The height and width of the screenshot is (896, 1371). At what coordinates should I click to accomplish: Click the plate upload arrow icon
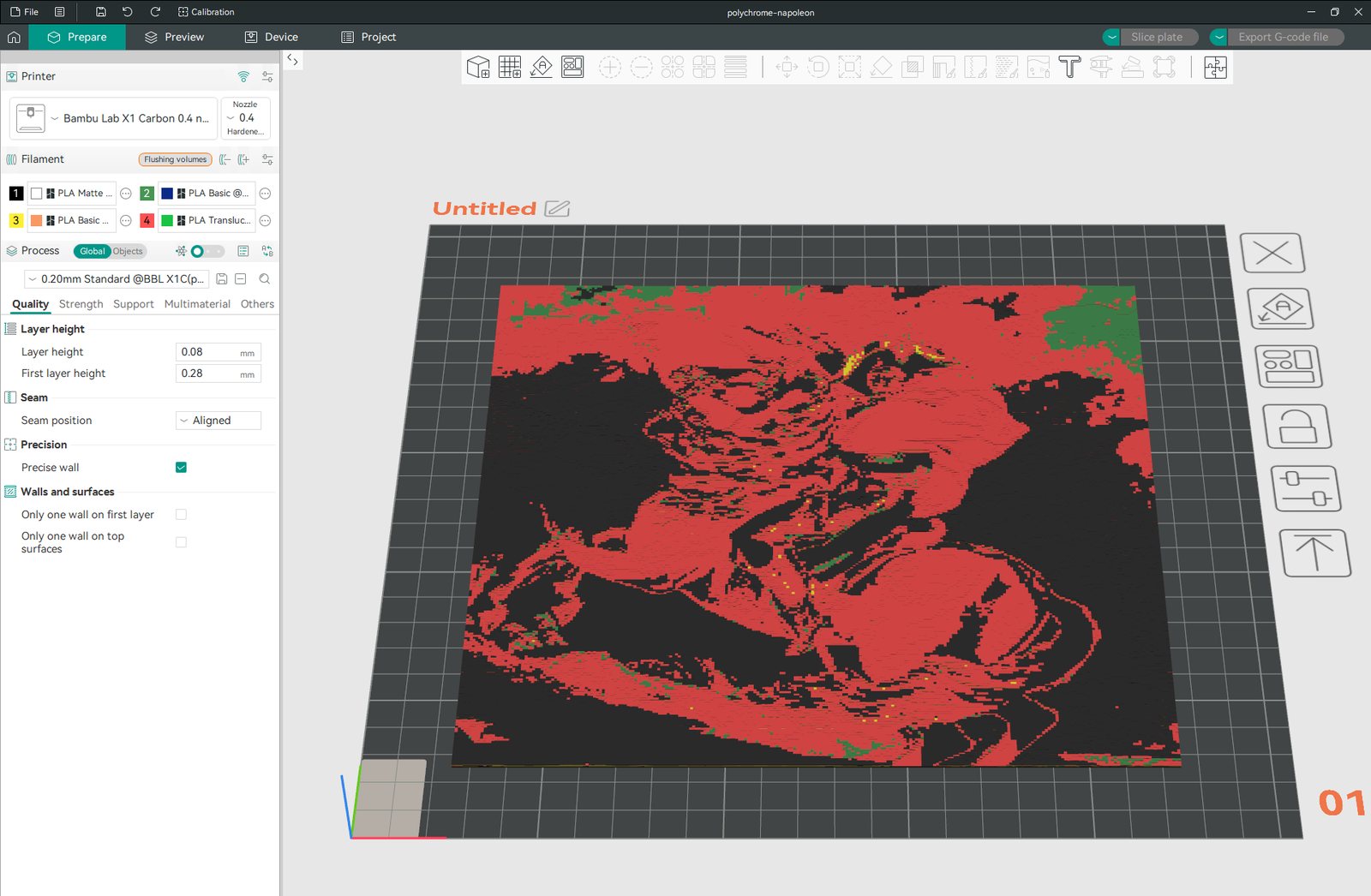coord(1315,553)
